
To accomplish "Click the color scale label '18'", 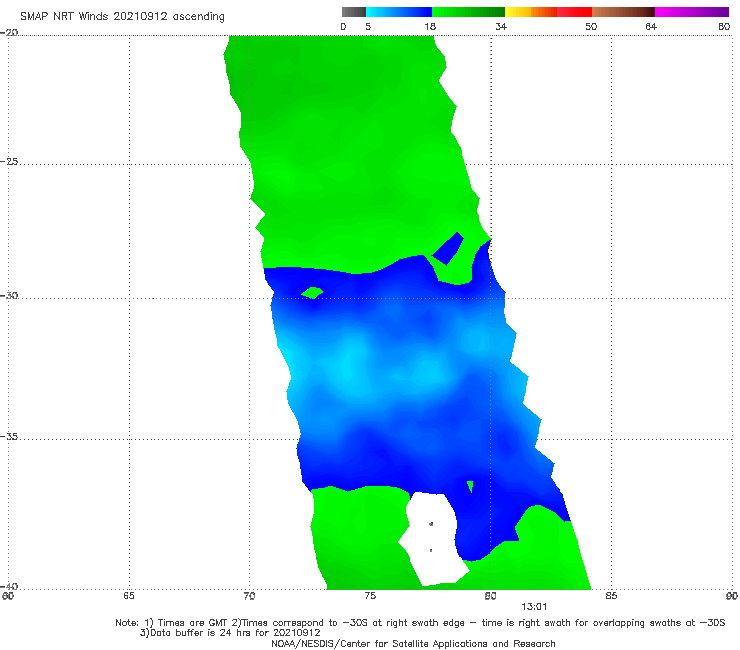I will click(x=430, y=27).
